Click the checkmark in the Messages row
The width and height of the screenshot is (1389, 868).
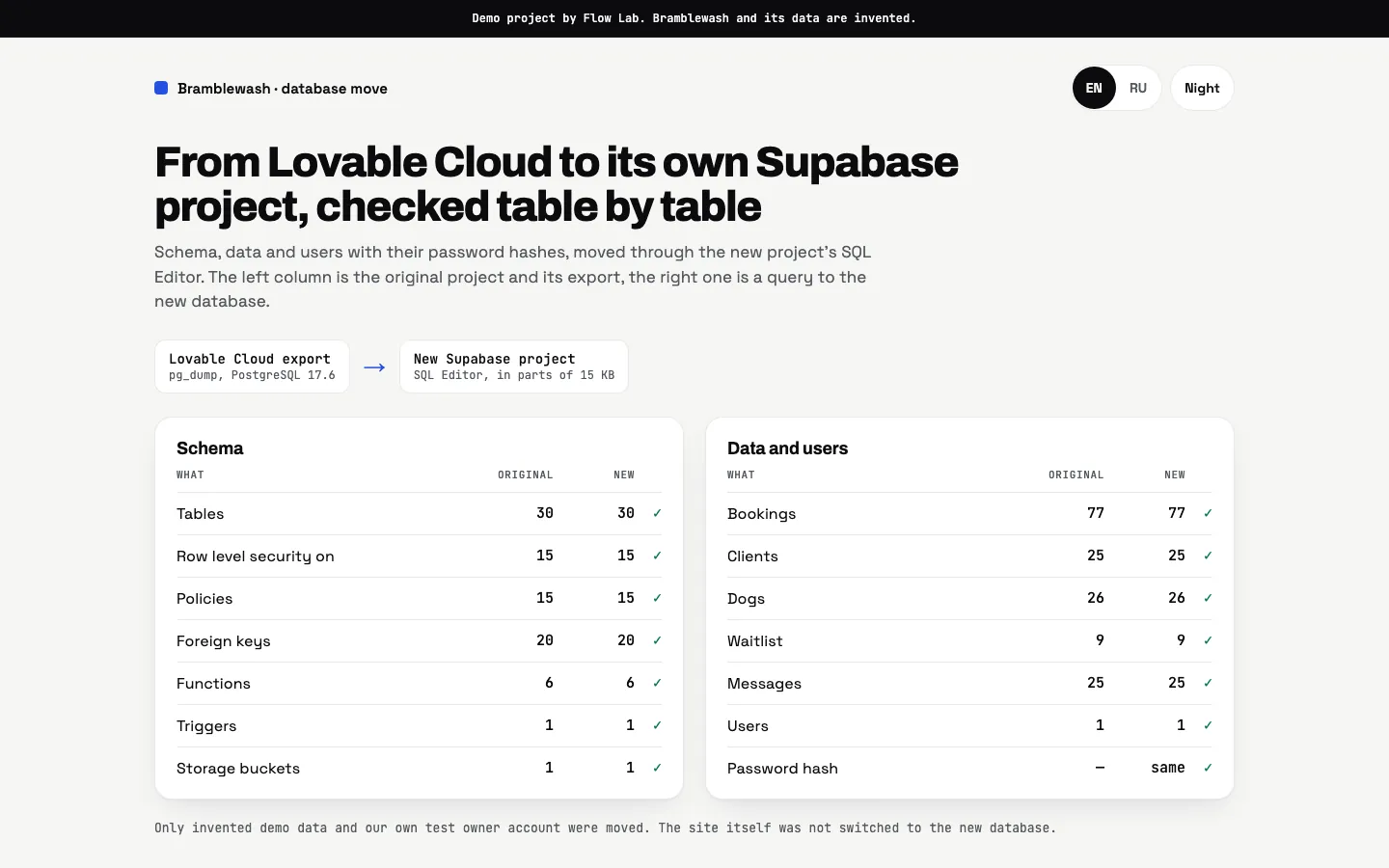pos(1208,683)
